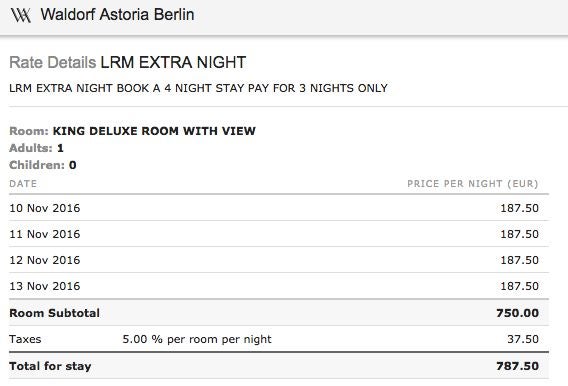Click the 4 night stay offer description
The height and width of the screenshot is (386, 568).
pyautogui.click(x=198, y=88)
